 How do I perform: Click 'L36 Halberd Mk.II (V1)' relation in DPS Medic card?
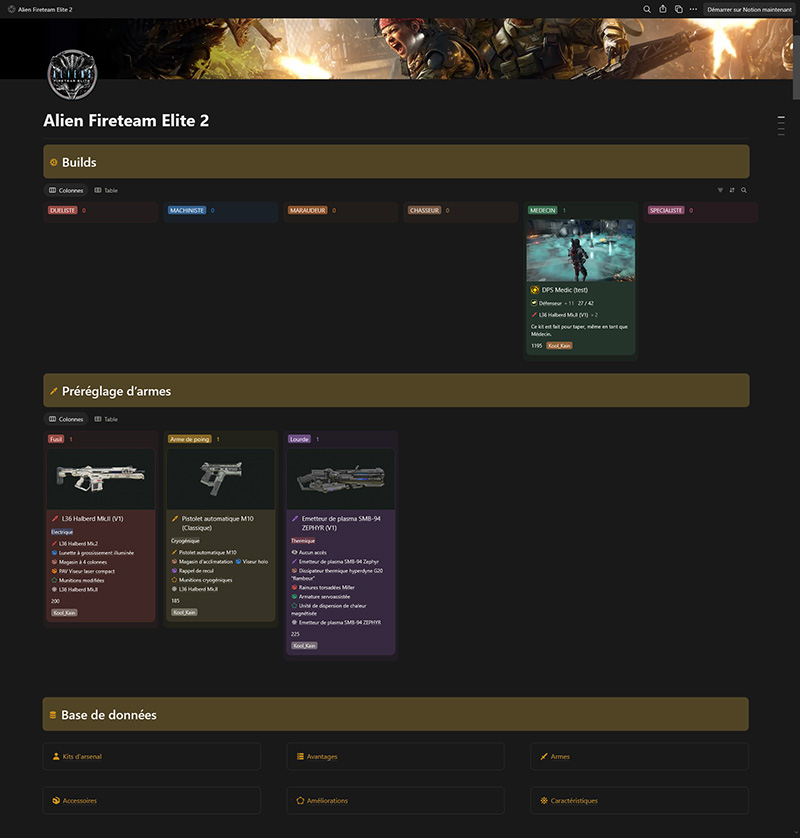pos(563,315)
